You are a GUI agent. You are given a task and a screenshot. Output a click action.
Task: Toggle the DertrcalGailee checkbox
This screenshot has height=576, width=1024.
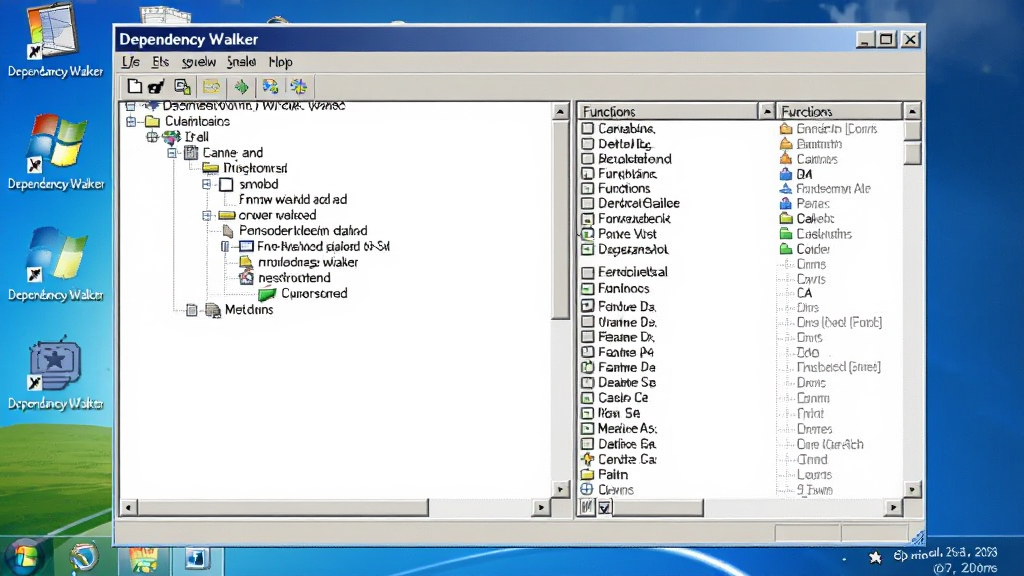click(588, 204)
